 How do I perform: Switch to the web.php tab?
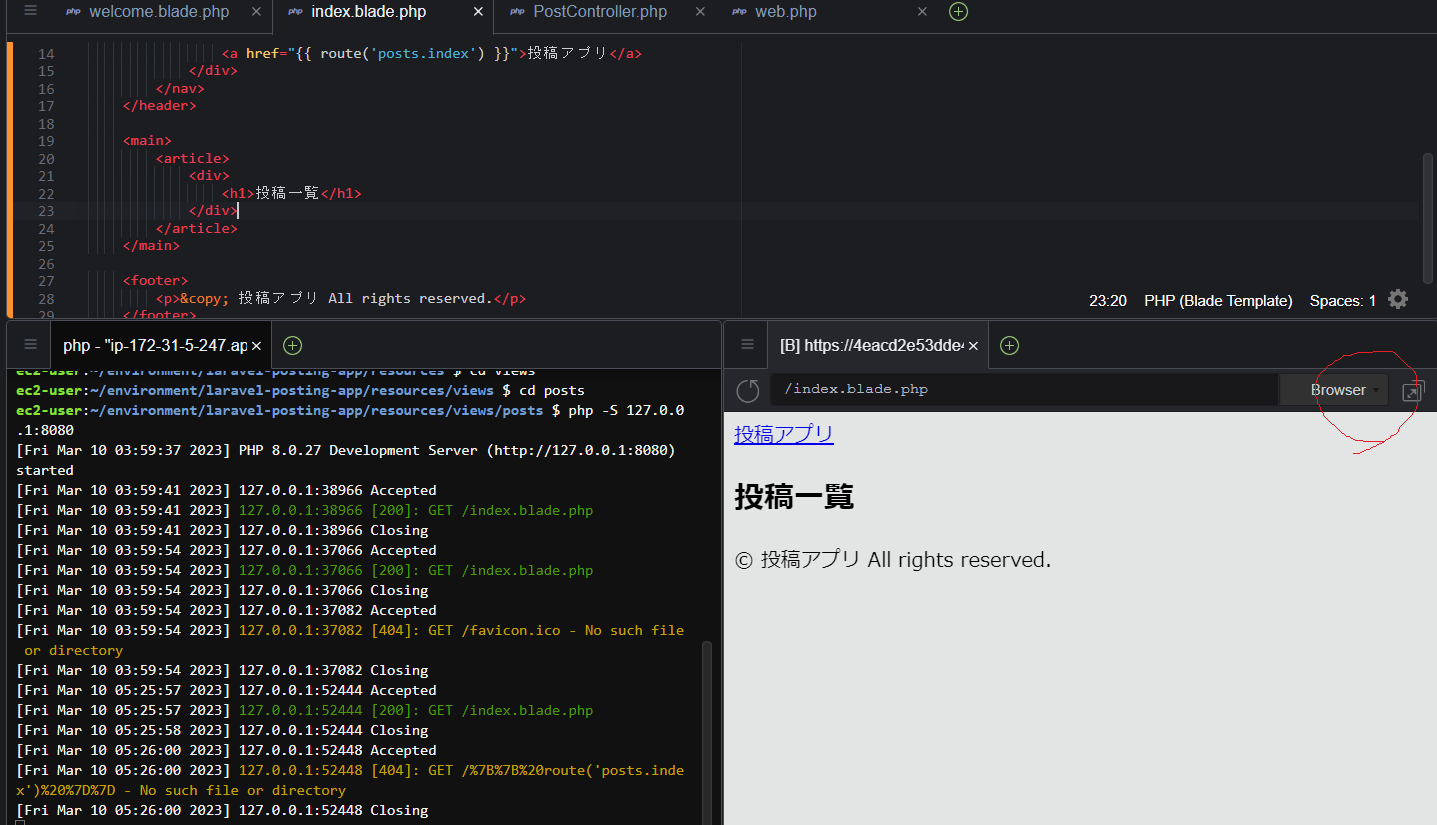tap(785, 12)
